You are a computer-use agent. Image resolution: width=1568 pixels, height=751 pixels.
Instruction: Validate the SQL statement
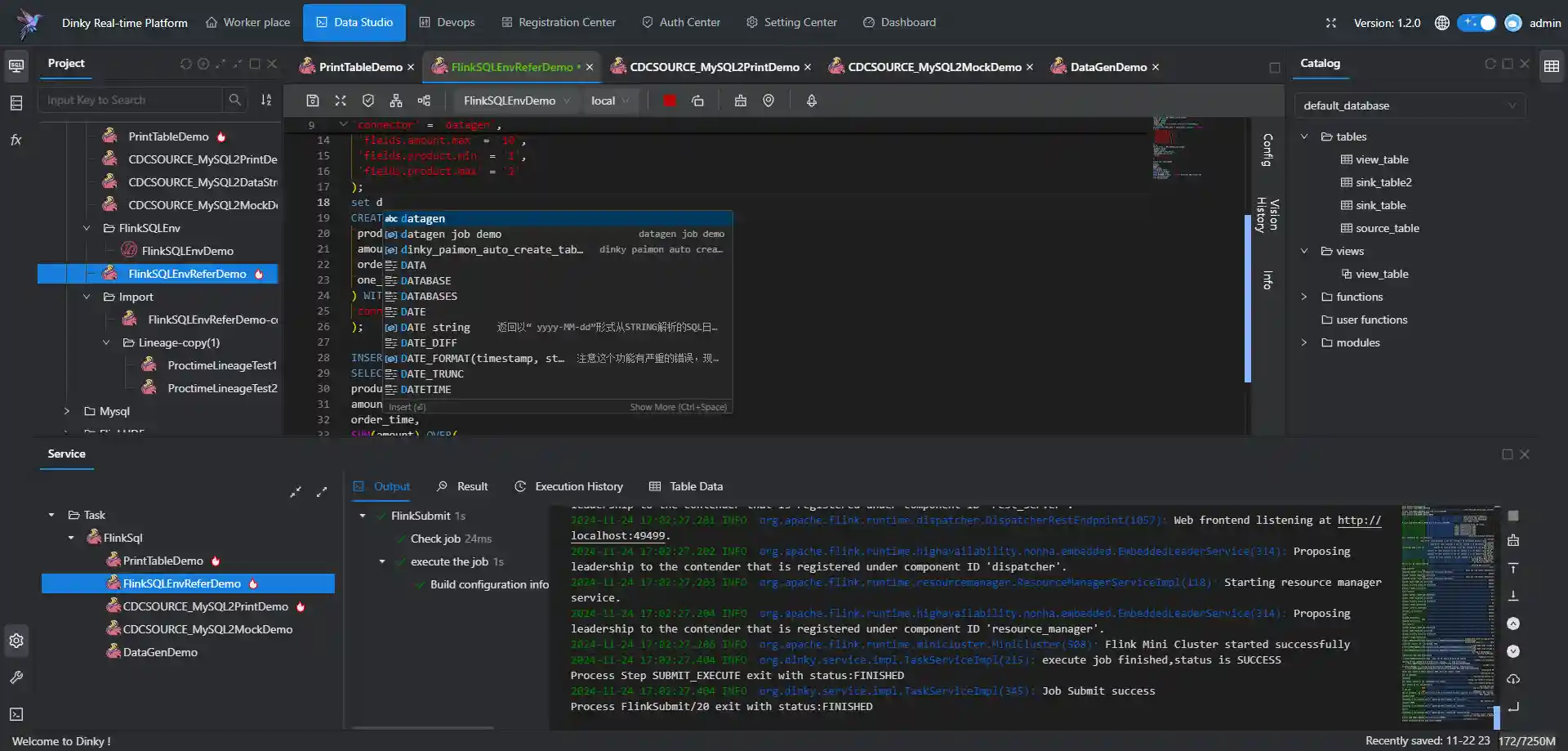tap(368, 101)
